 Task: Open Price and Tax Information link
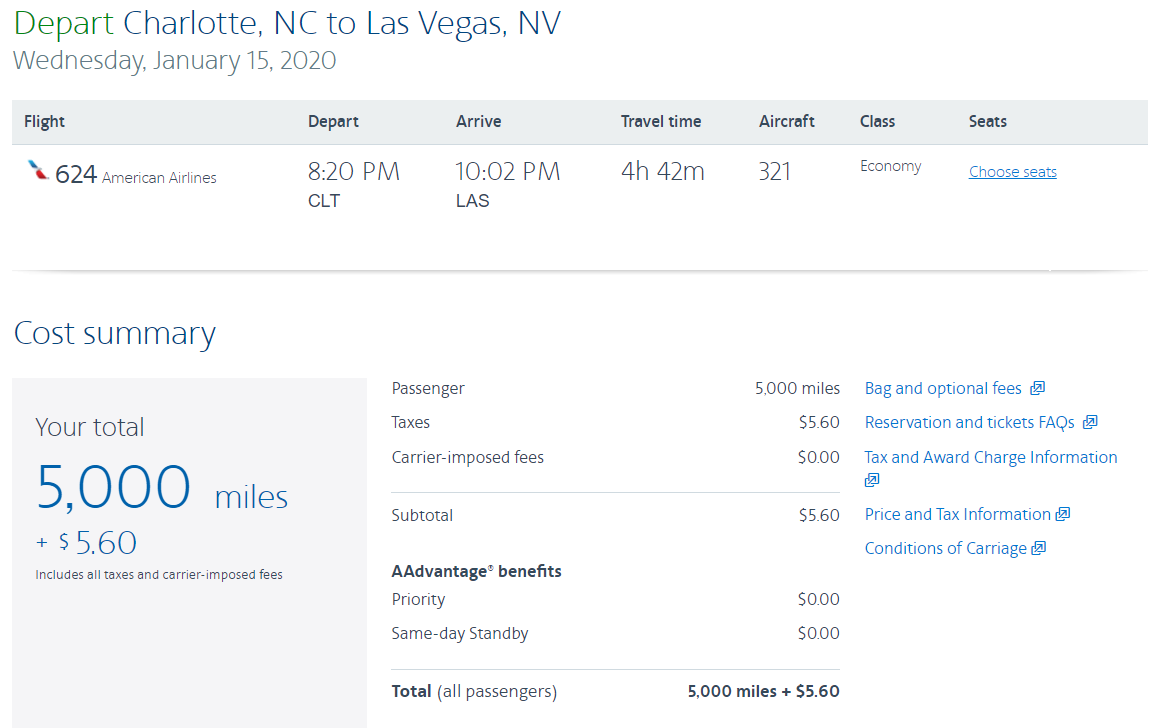tap(957, 515)
